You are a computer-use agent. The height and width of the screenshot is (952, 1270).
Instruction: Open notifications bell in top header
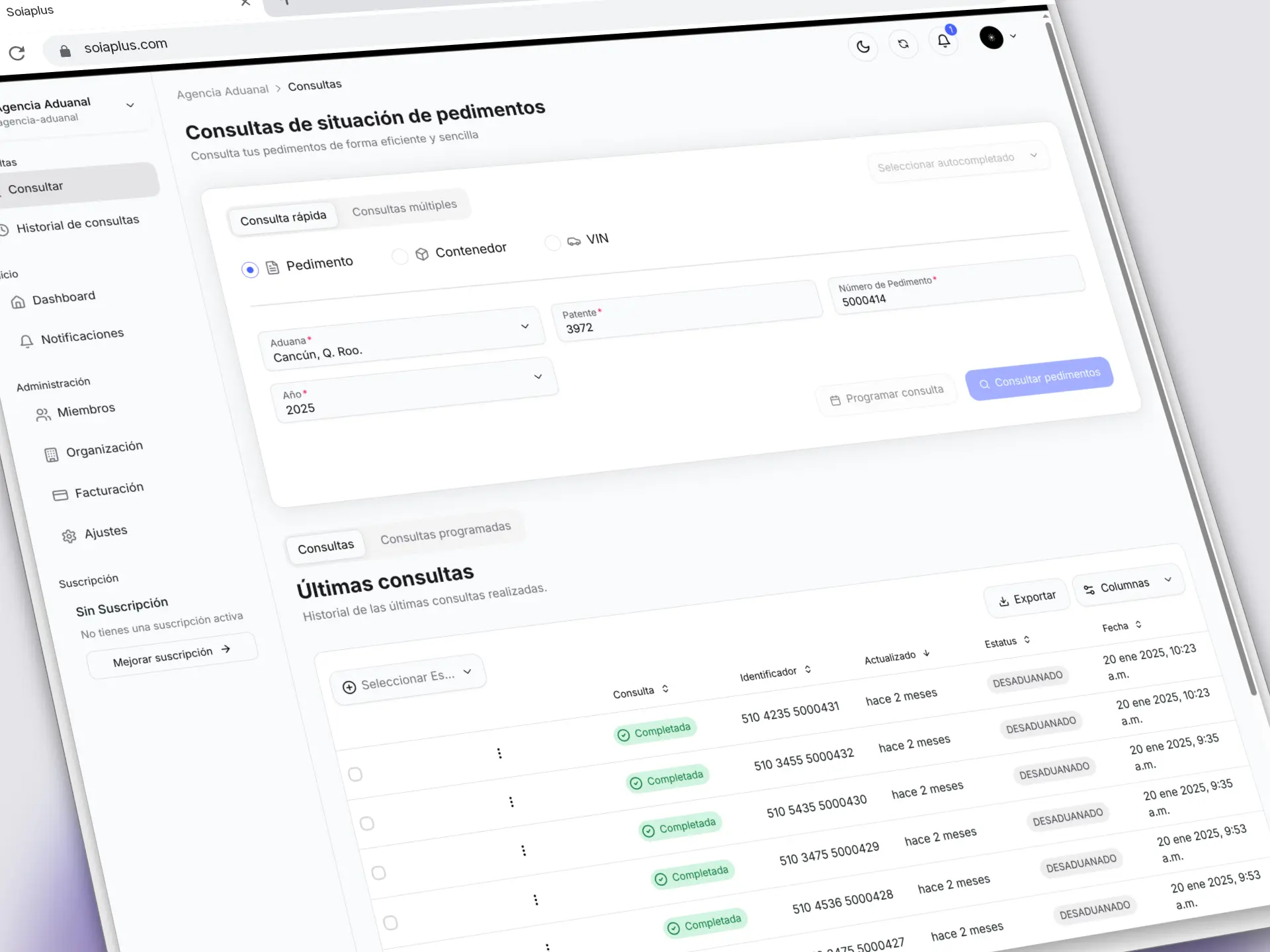point(944,41)
